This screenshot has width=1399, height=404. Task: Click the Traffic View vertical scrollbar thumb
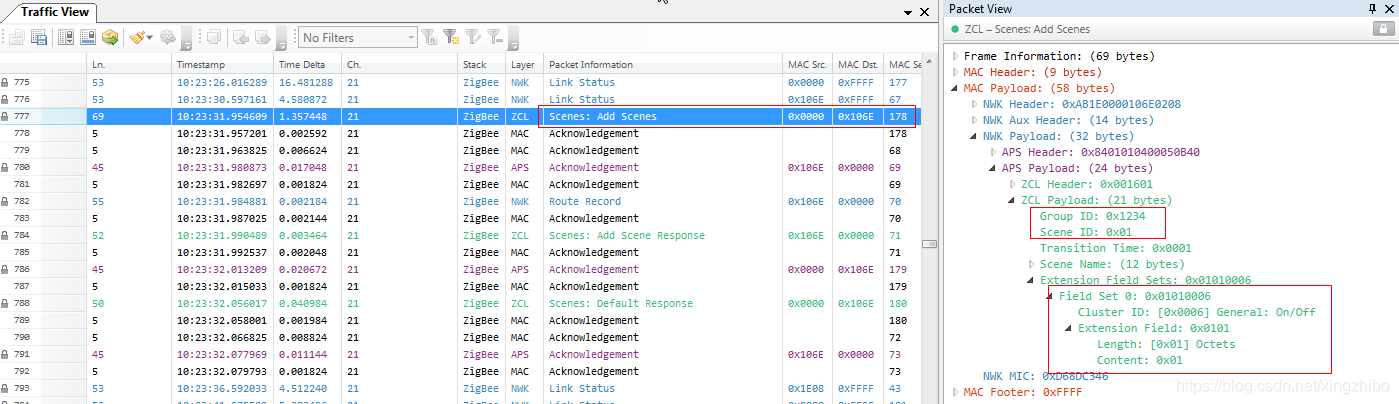(929, 243)
